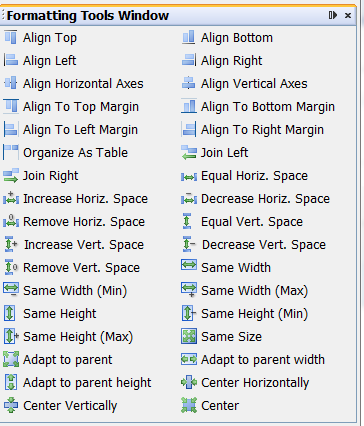Image resolution: width=364 pixels, height=426 pixels.
Task: Click the 'Align To Bottom Margin' label
Action: tap(268, 107)
